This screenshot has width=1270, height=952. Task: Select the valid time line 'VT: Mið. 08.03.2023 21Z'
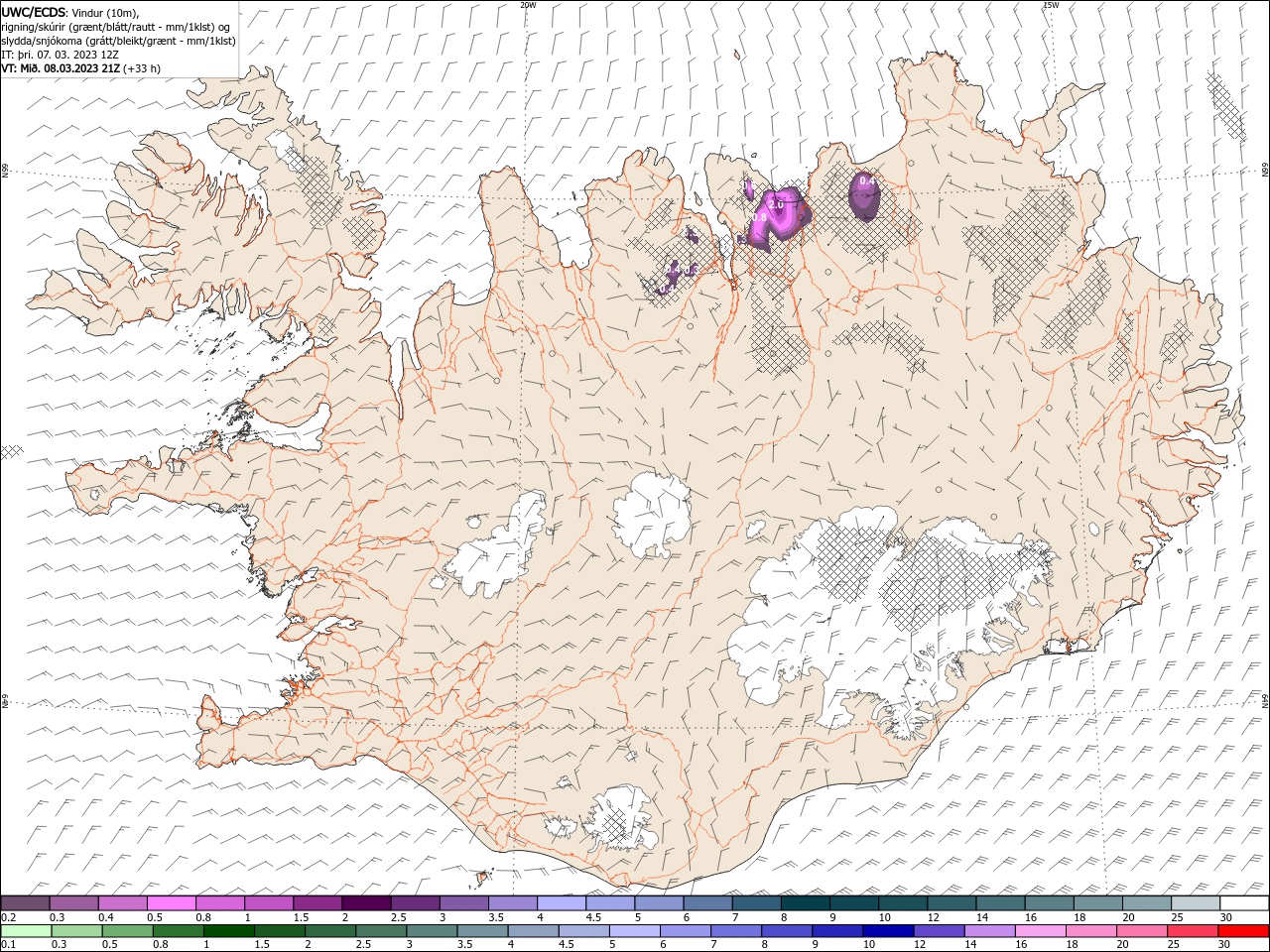62,68
